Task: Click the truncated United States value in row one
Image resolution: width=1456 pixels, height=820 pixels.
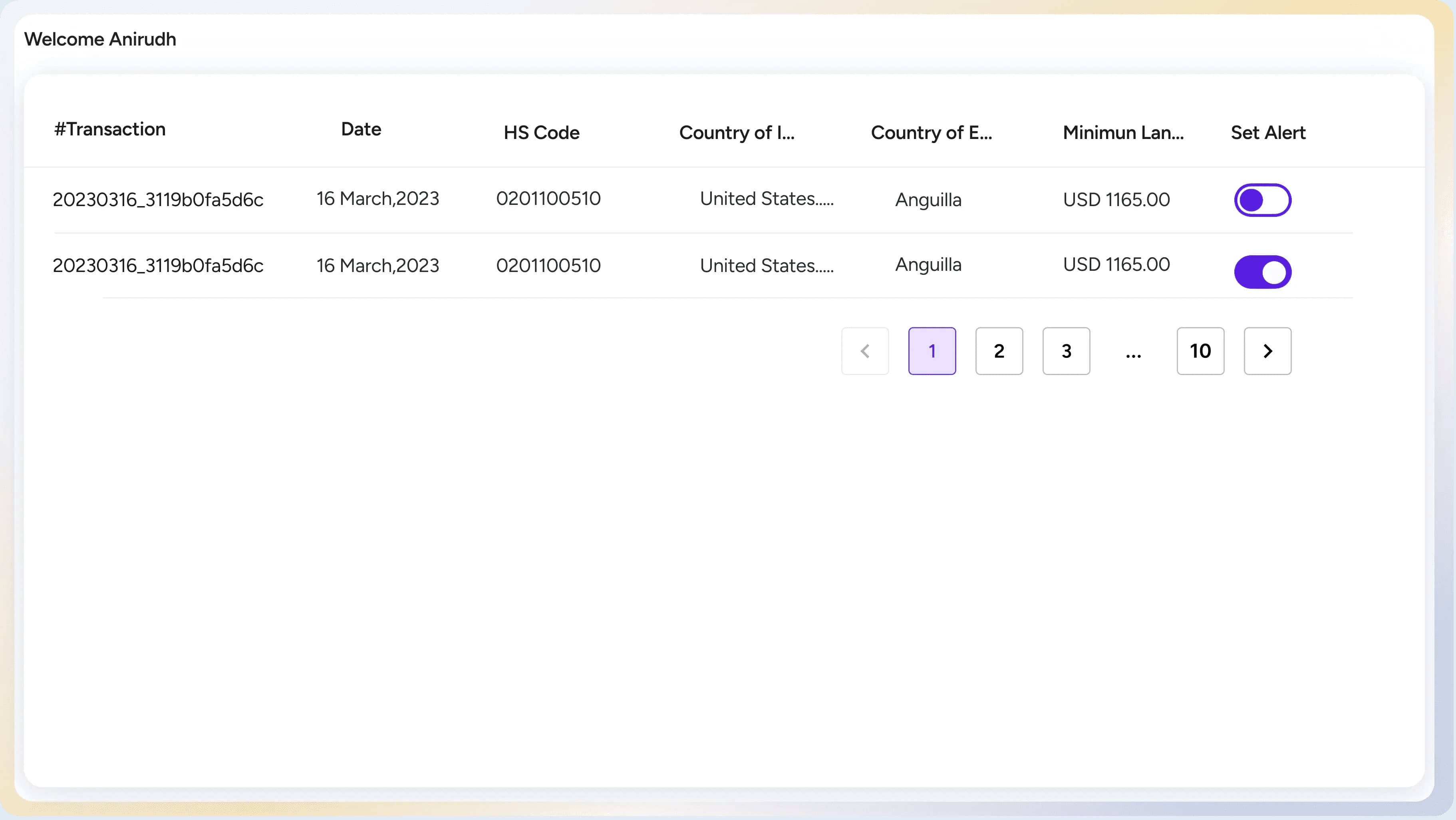Action: (767, 199)
